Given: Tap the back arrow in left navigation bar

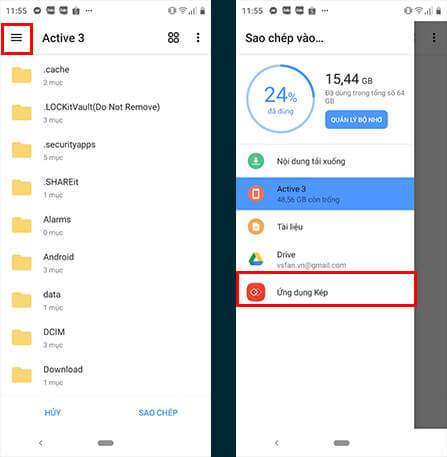Looking at the screenshot, I should click(41, 443).
